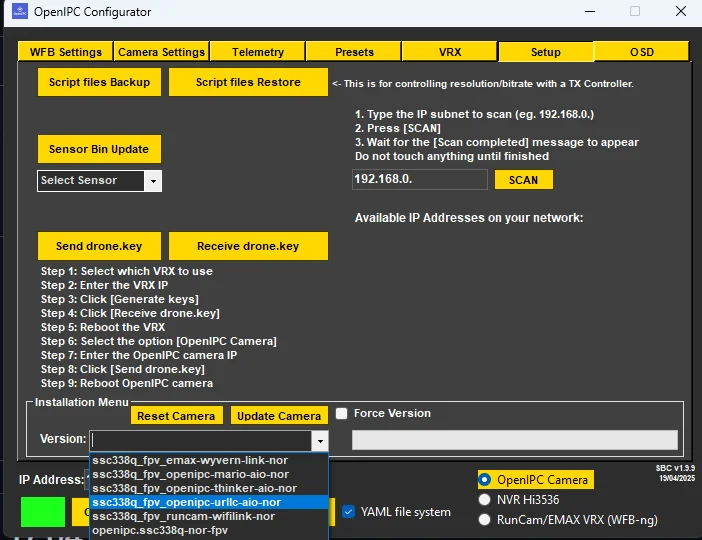Select highlighted ssc338q_fpv_openipc-urllc-aio-nor entry
Screen dimensions: 702x540
209,502
